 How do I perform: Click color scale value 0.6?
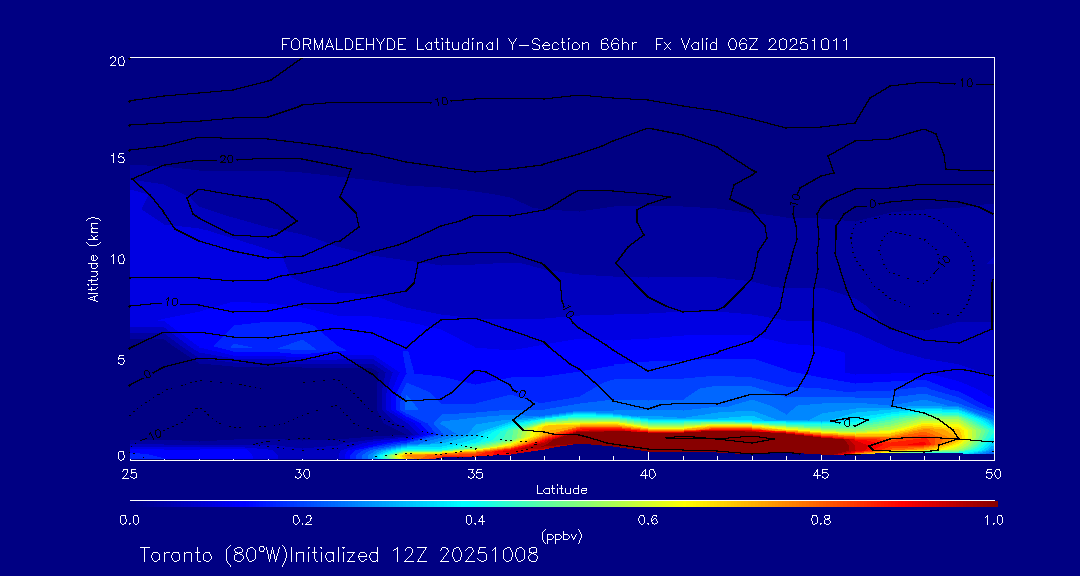[x=648, y=520]
